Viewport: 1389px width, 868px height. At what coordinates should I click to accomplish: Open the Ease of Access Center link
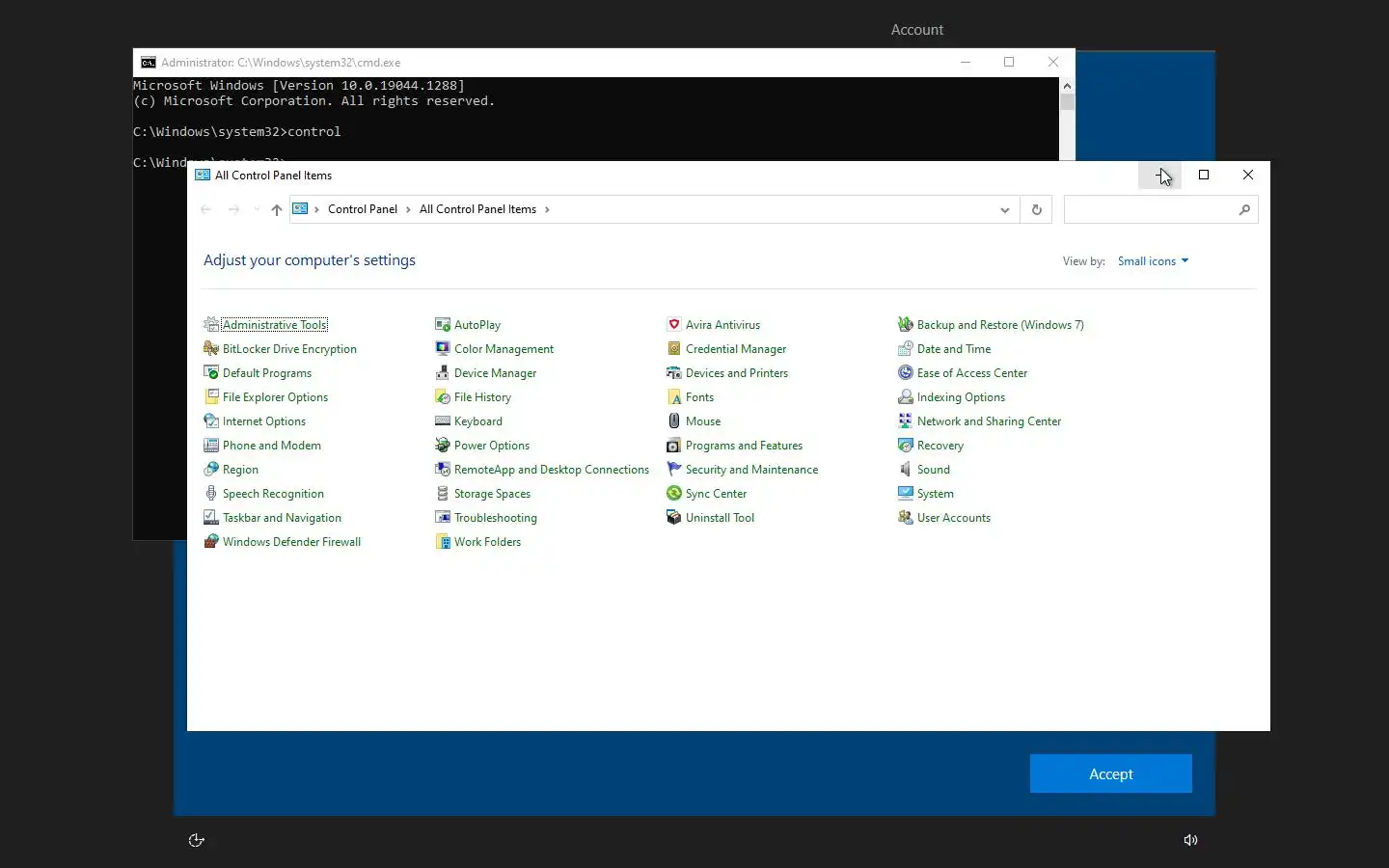tap(972, 373)
